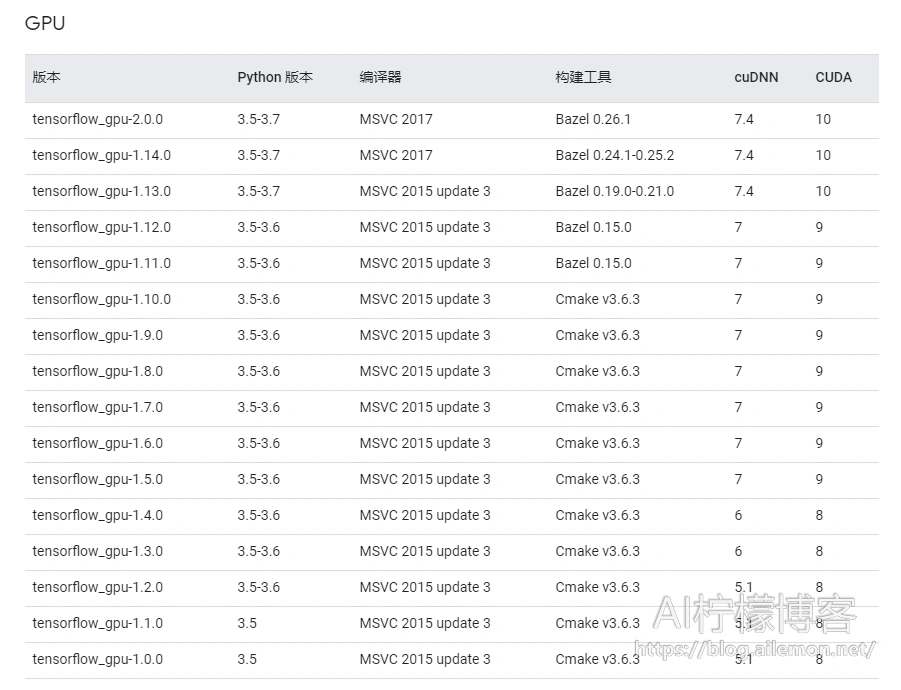This screenshot has height=690, width=901.
Task: Click cuDNN 7.4 in the 1.13.0 row
Action: pos(744,191)
